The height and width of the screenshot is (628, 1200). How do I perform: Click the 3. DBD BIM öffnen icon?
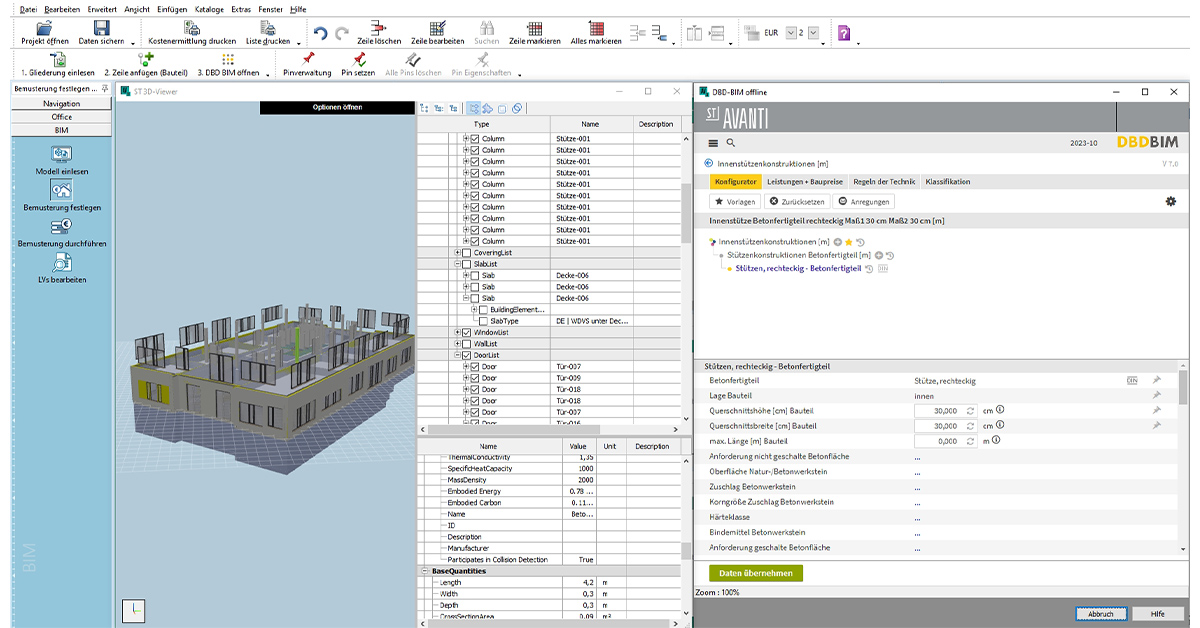[x=228, y=59]
